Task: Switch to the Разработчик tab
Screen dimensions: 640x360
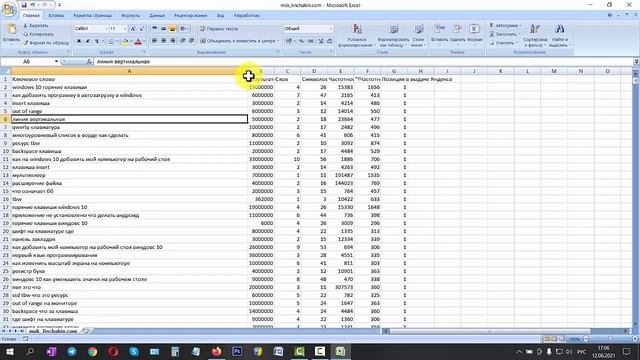Action: coord(246,16)
